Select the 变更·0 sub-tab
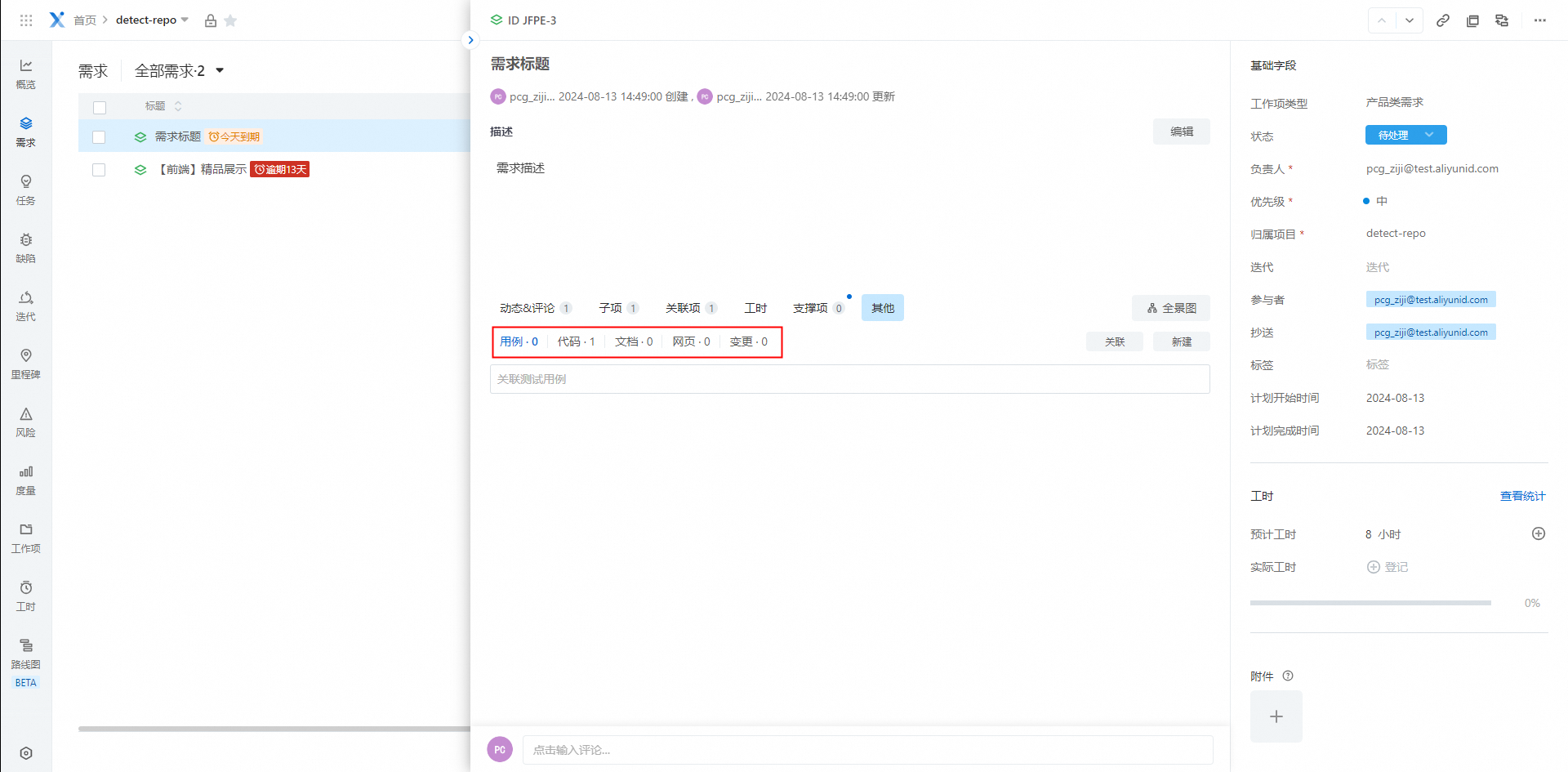The image size is (1568, 772). [748, 341]
